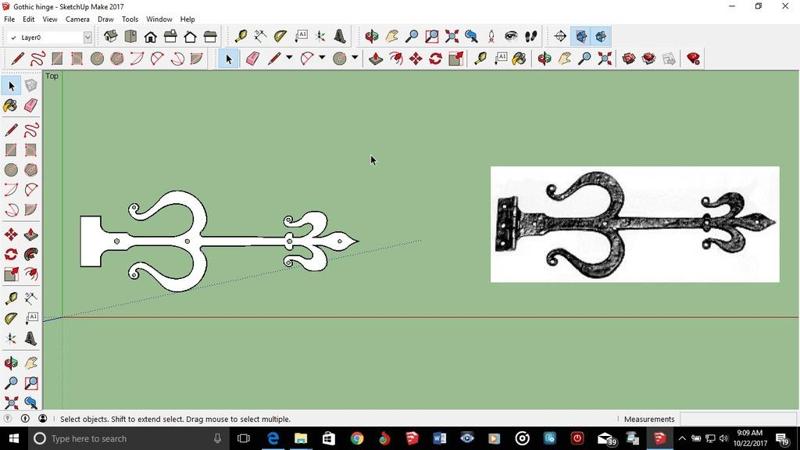Open the Edit menu
Image resolution: width=800 pixels, height=450 pixels.
29,19
